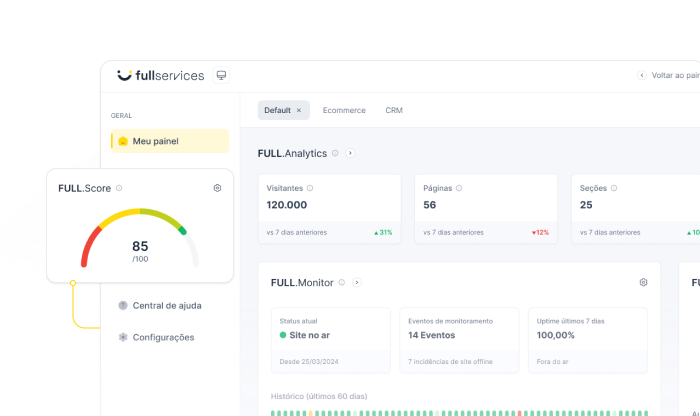Go to Configurações in sidebar

point(162,337)
